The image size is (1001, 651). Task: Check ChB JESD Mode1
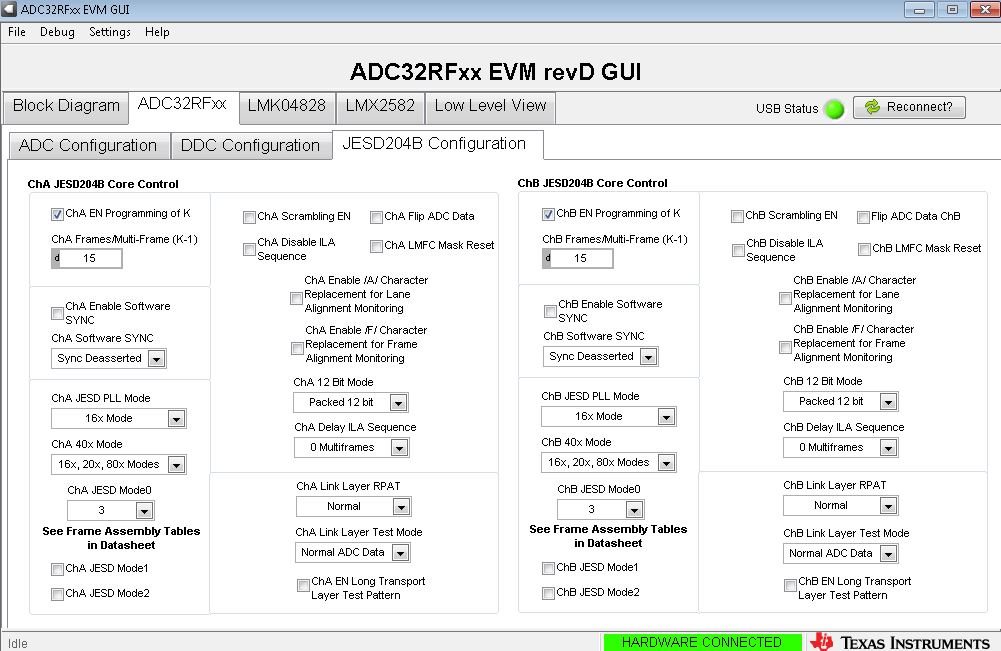[548, 568]
